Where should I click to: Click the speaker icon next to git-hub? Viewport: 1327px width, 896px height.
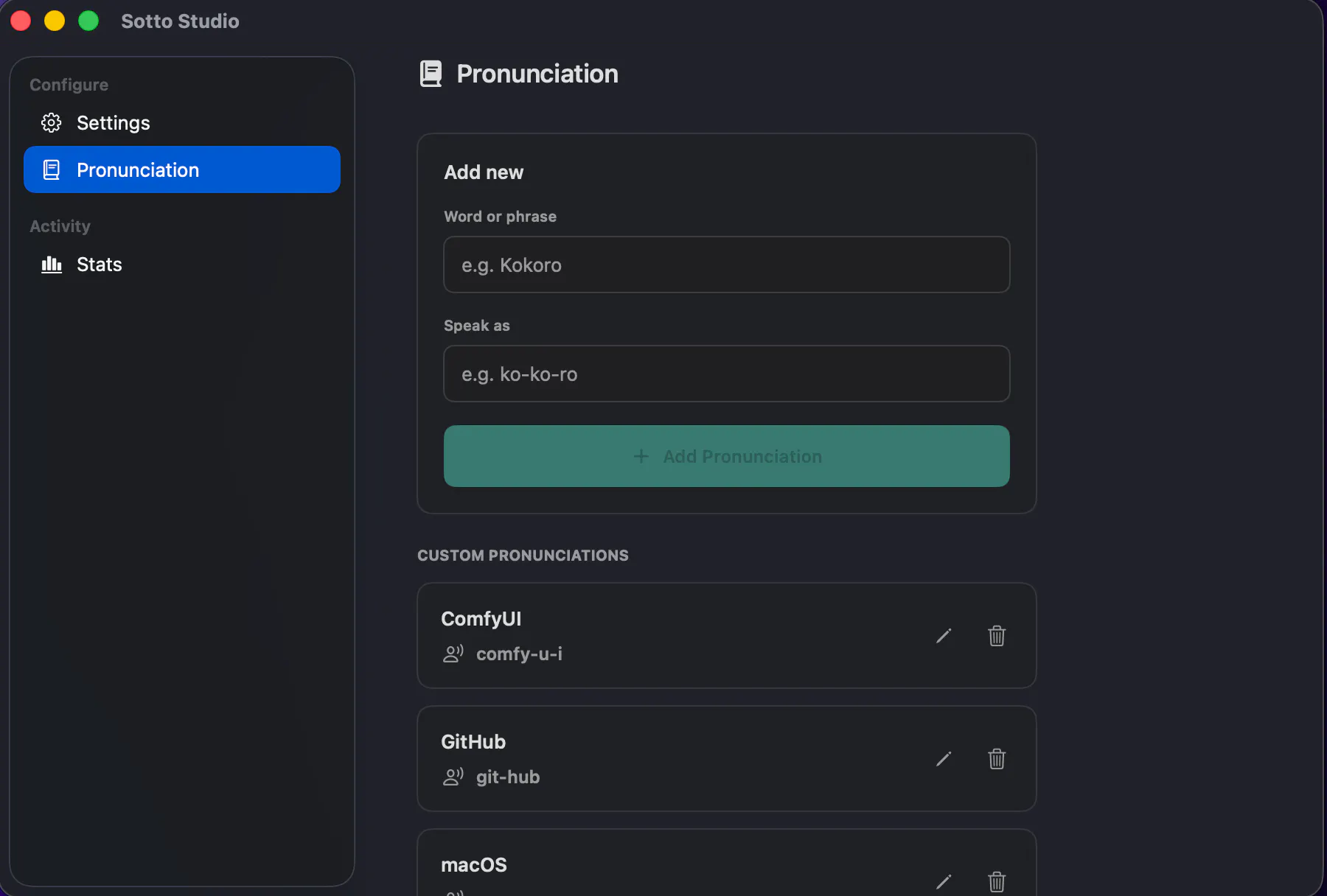pyautogui.click(x=453, y=777)
